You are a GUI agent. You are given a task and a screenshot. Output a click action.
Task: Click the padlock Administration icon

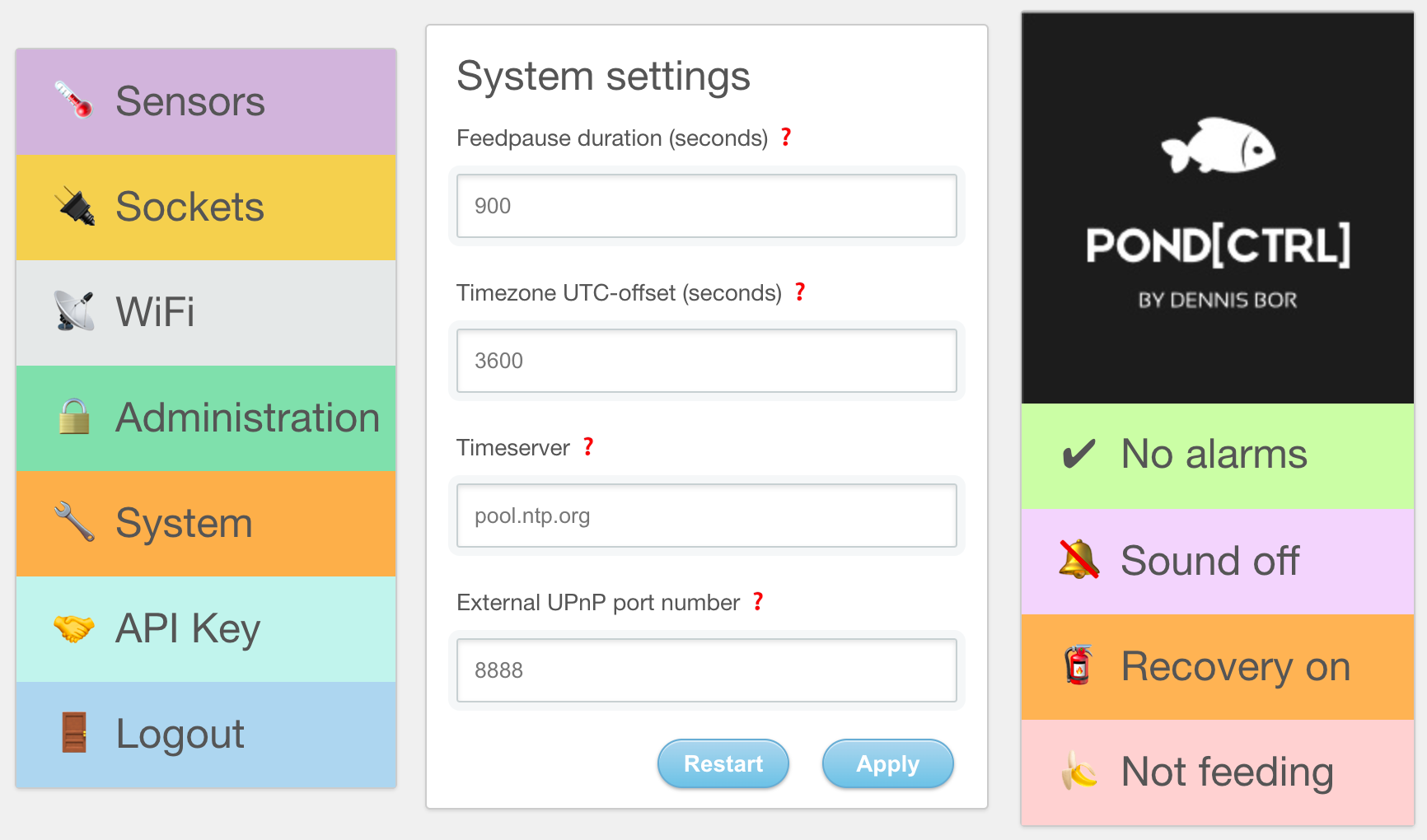coord(74,417)
